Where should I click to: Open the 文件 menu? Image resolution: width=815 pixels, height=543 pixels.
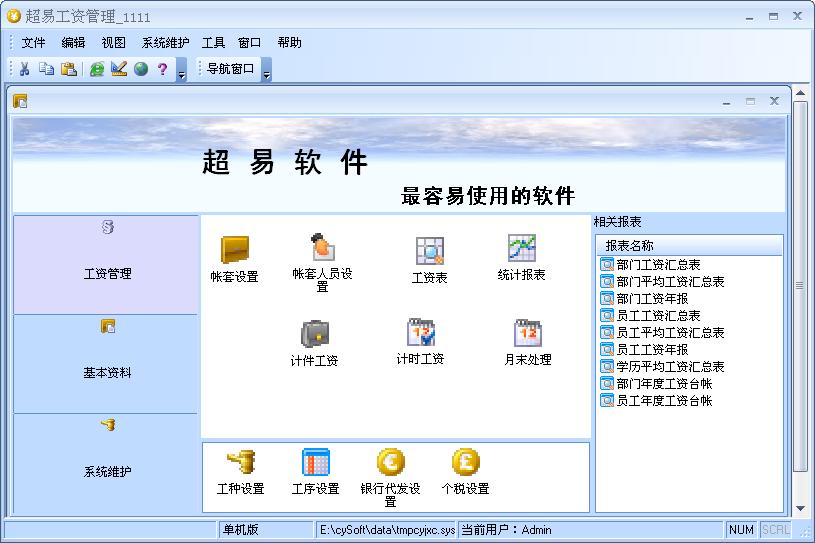[x=33, y=43]
